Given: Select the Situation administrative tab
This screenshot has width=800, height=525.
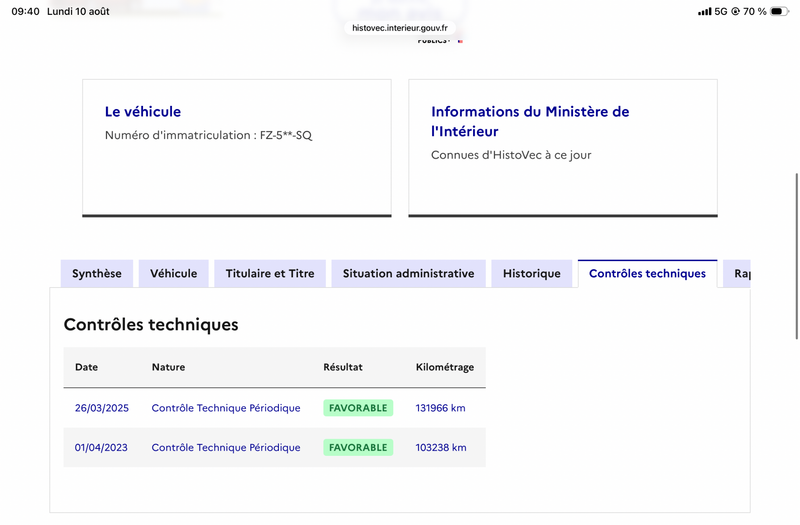Looking at the screenshot, I should 408,273.
